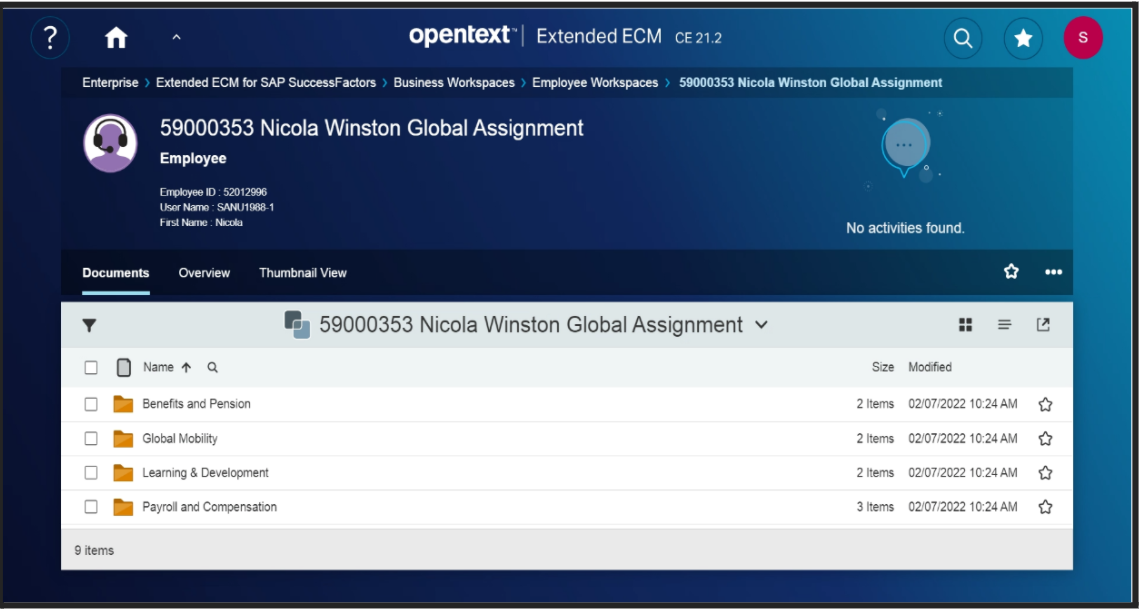1141x611 pixels.
Task: Switch to grid thumbnail view icon
Action: (x=965, y=325)
